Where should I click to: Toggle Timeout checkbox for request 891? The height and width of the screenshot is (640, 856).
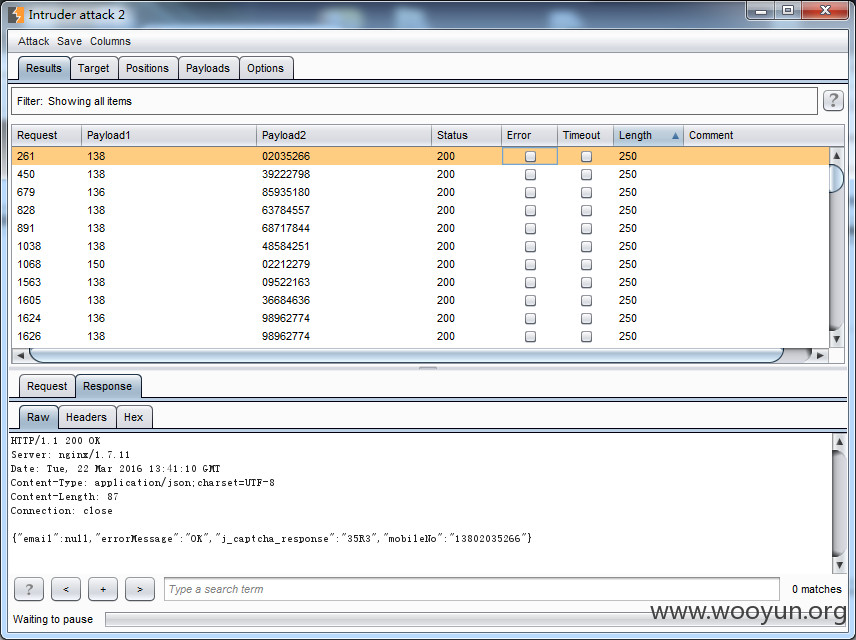(586, 228)
